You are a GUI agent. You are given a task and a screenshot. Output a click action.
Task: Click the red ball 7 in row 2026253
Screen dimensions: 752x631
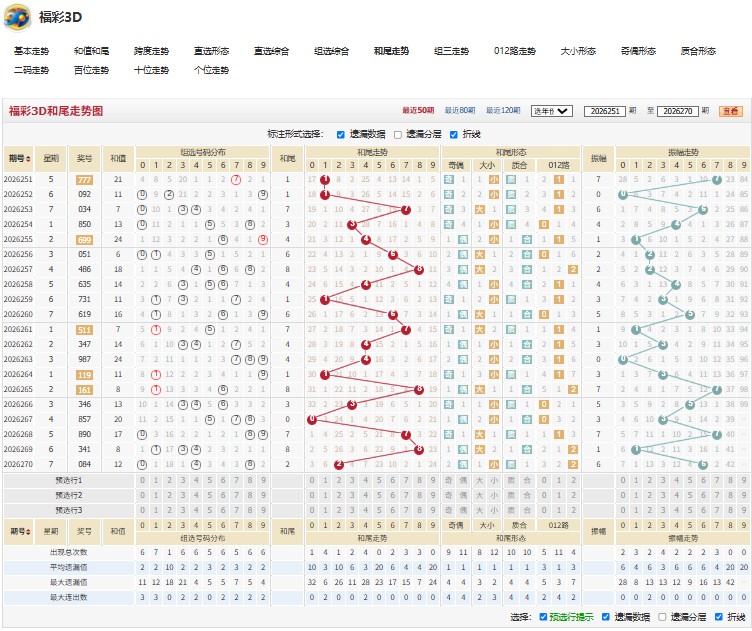pos(406,210)
